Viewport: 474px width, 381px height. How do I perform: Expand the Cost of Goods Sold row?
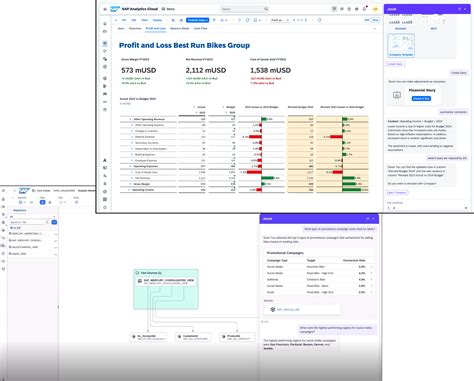pos(132,172)
